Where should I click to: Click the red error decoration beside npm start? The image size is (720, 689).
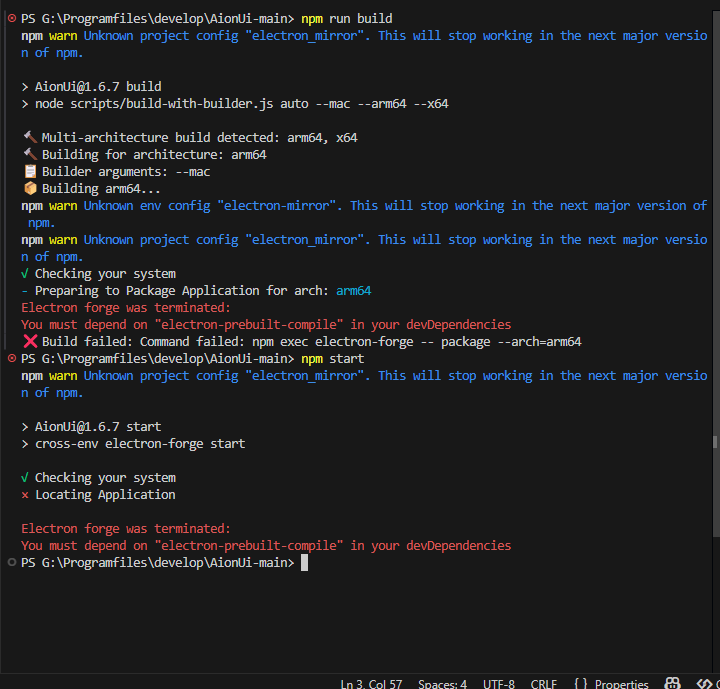click(x=12, y=358)
